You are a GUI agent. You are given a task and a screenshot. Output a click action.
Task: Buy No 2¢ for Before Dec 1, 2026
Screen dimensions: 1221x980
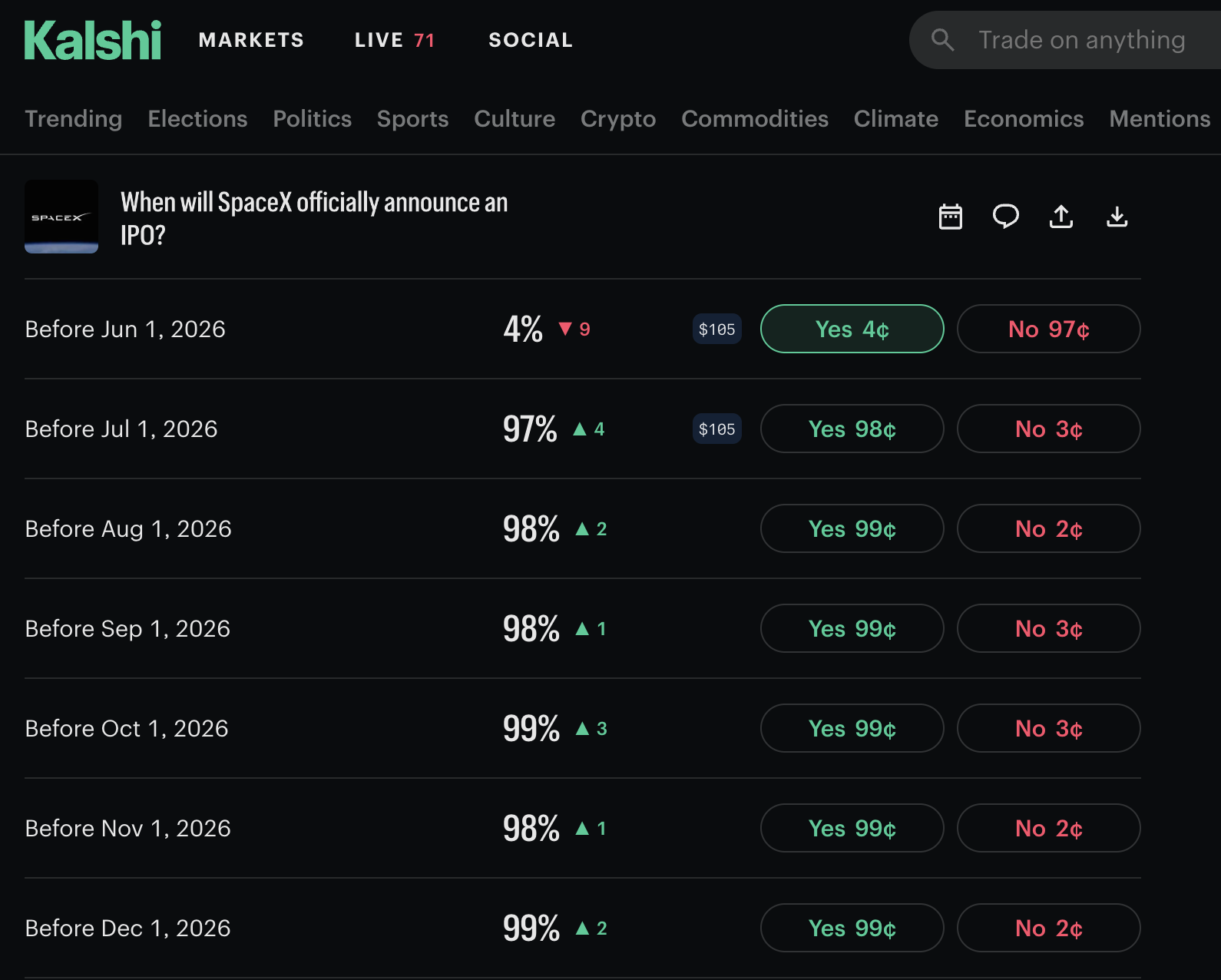pos(1049,928)
